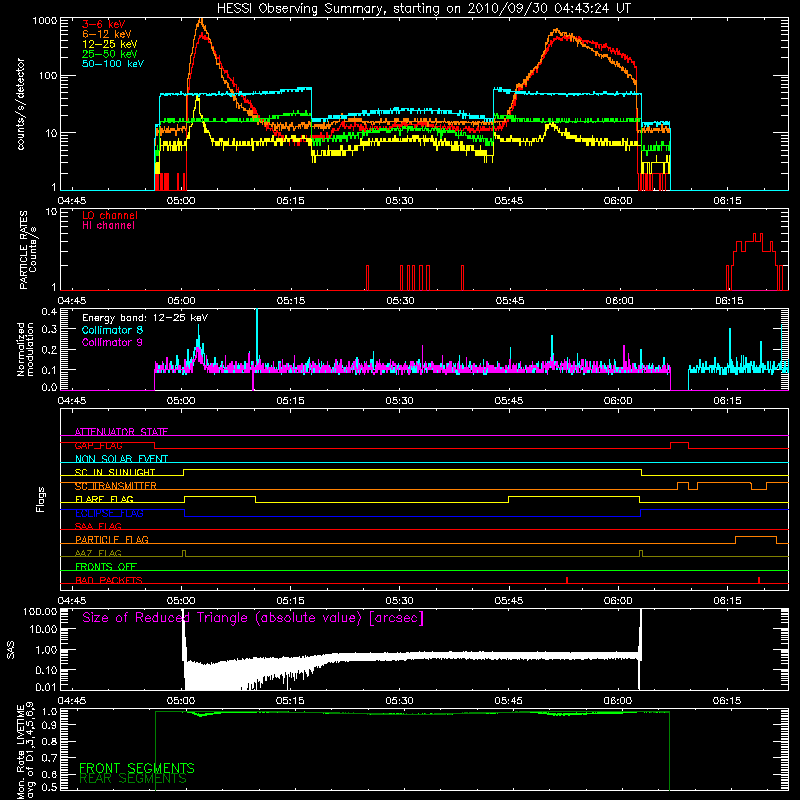800x800 pixels.
Task: Click the ATTENUATOR_STATE flag label
Action: (121, 432)
